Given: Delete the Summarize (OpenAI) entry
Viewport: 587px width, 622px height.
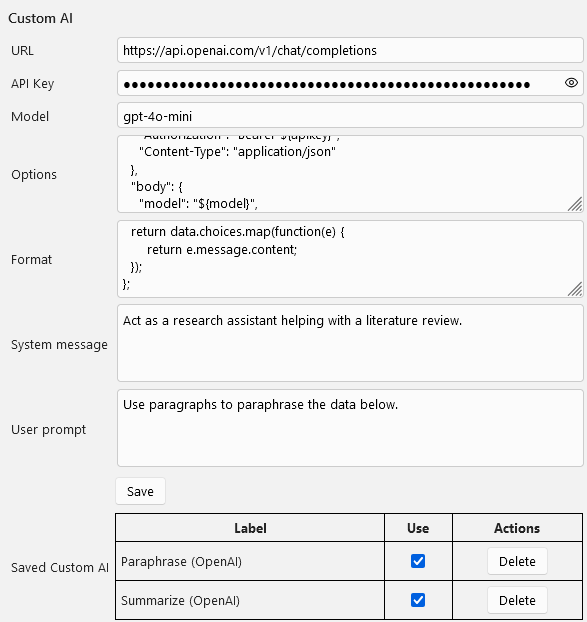Looking at the screenshot, I should click(517, 600).
